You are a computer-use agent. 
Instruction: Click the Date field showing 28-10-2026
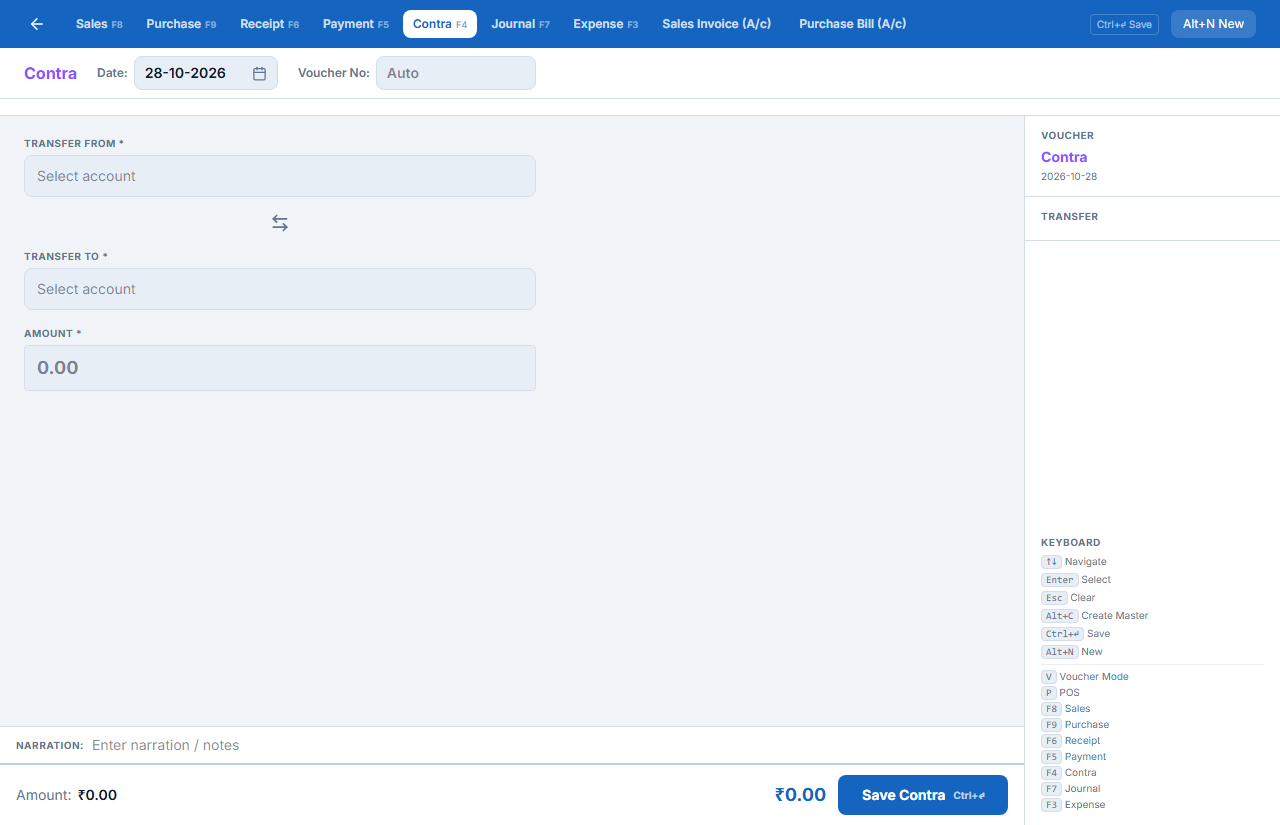pyautogui.click(x=206, y=73)
